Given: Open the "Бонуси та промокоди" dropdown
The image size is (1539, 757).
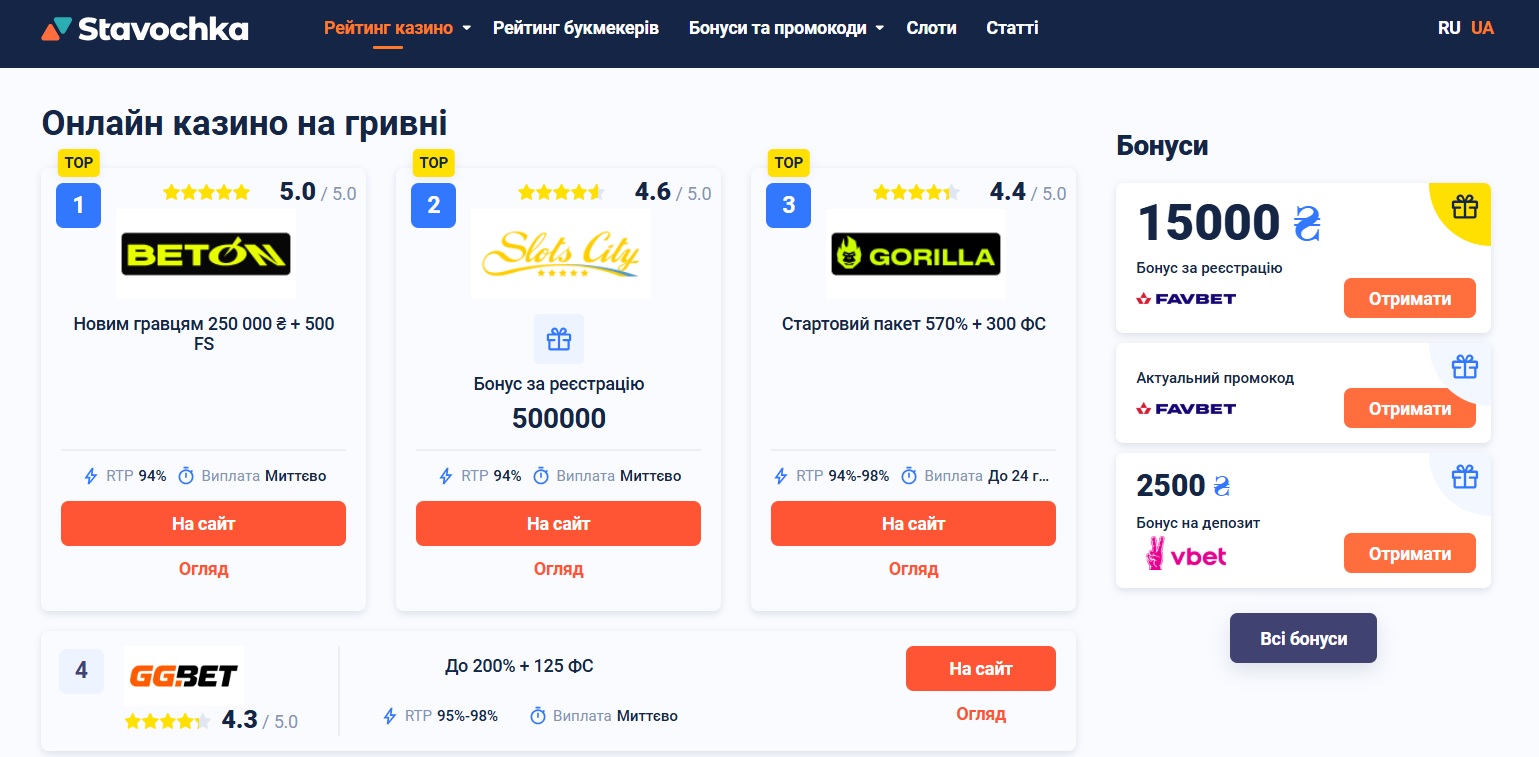Looking at the screenshot, I should pos(777,28).
